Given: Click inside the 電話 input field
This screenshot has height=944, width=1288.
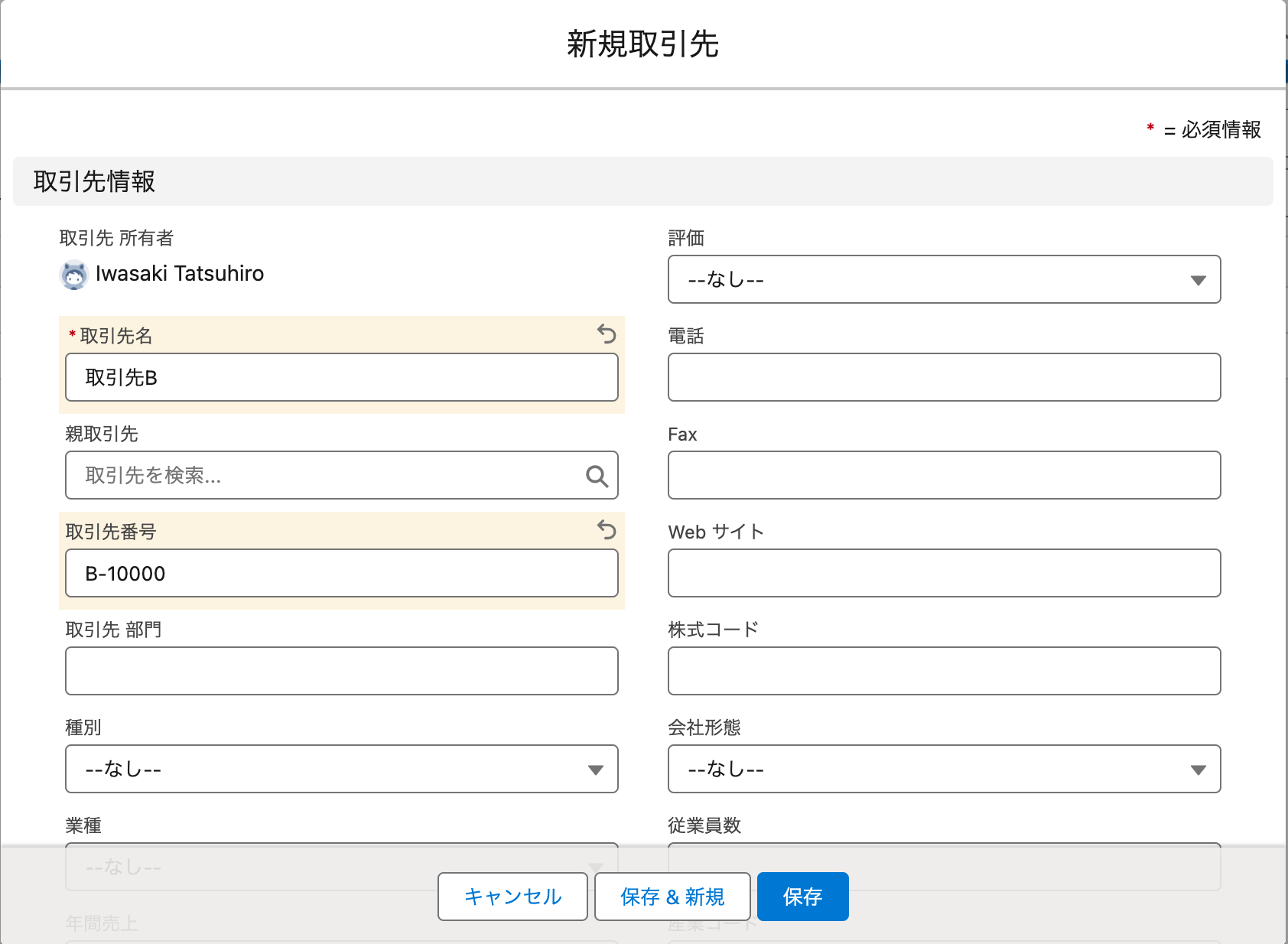Looking at the screenshot, I should point(944,377).
